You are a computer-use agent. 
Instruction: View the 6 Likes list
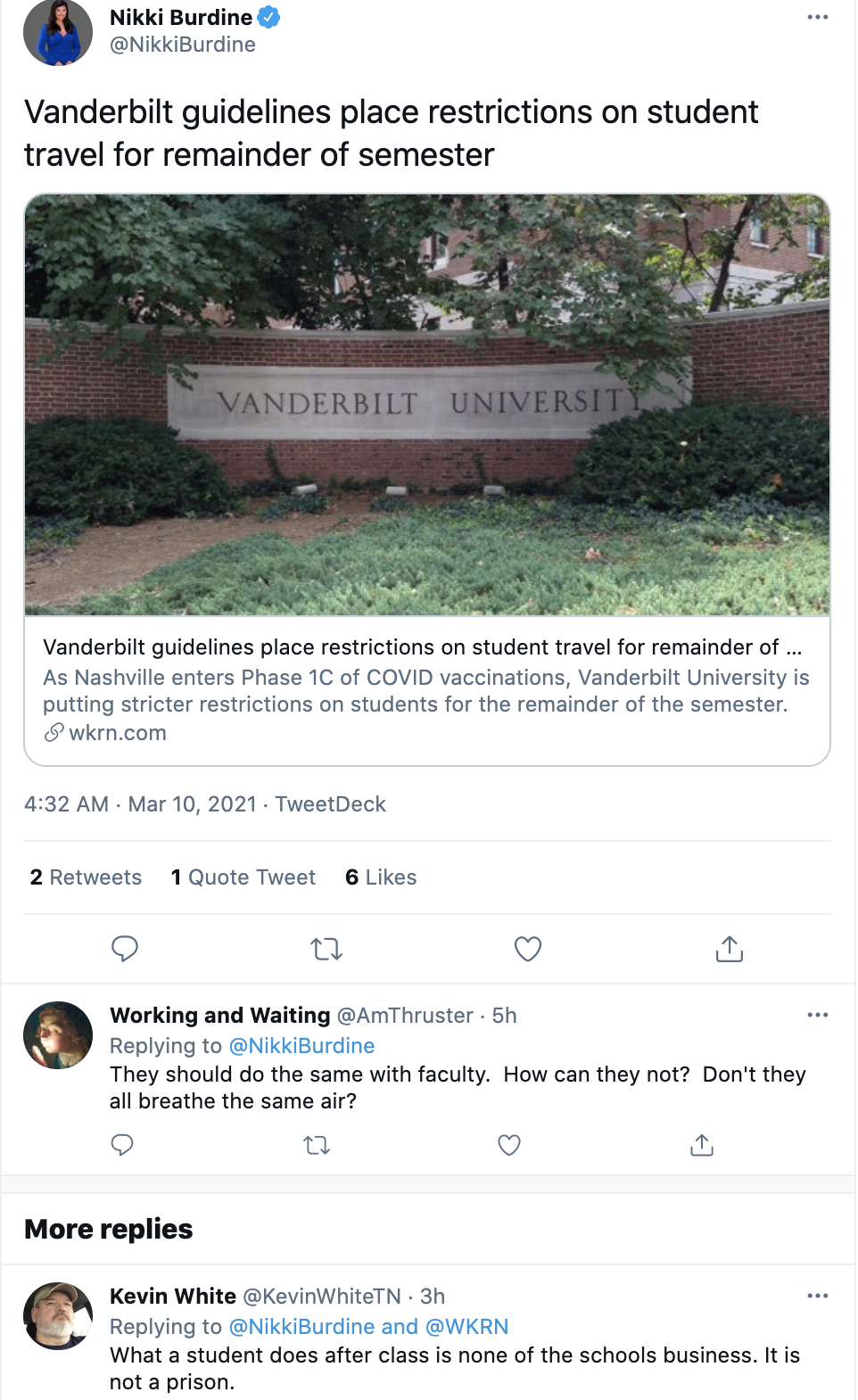(381, 877)
